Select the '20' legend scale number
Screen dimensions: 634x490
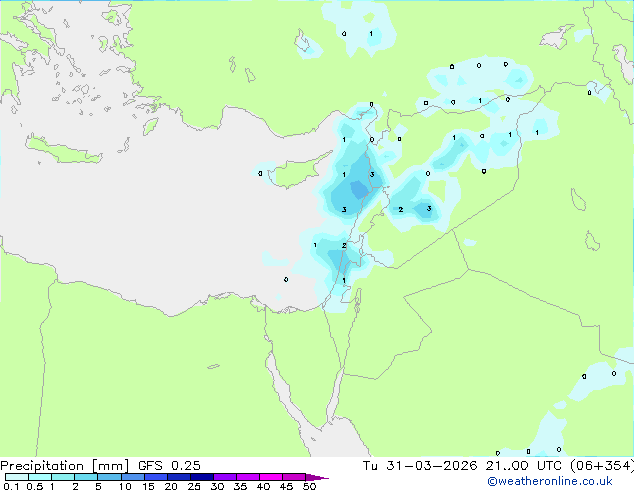tap(171, 486)
